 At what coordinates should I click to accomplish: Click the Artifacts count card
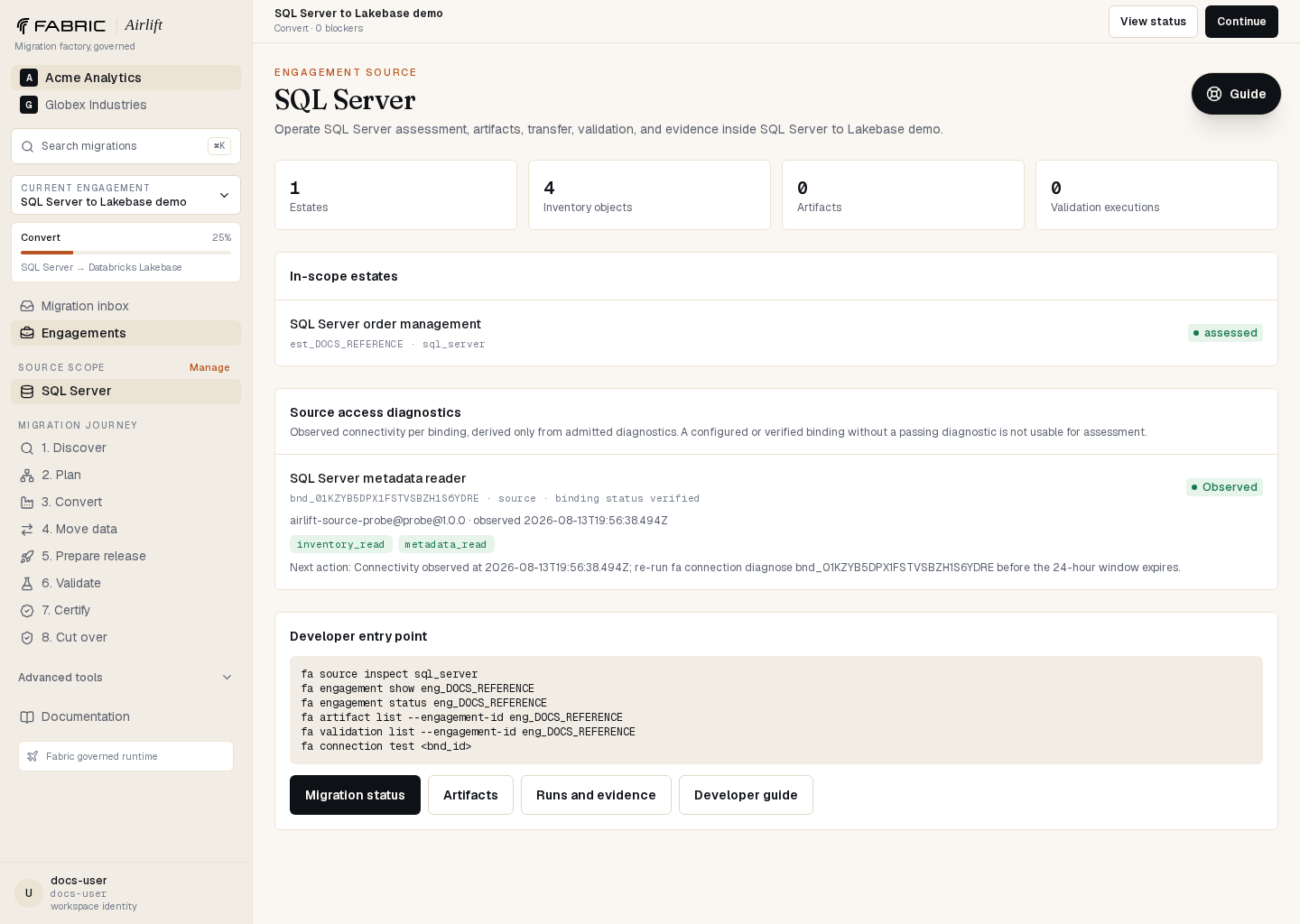[903, 195]
